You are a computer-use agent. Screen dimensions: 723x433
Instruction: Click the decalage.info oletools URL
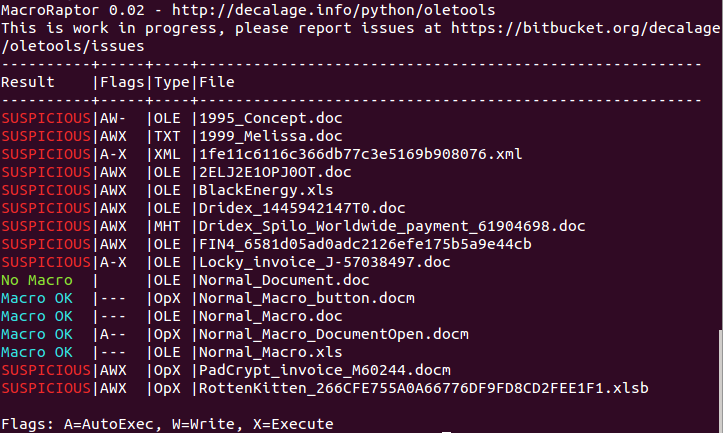333,10
